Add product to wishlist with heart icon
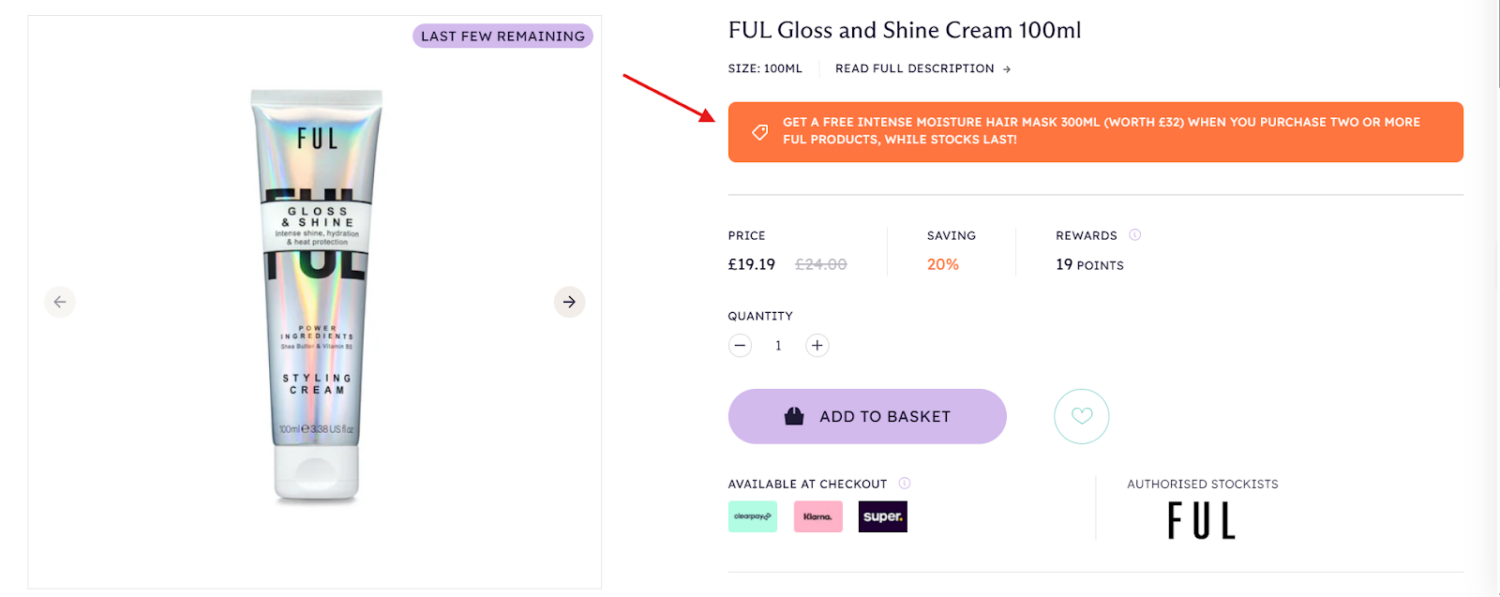 tap(1081, 416)
